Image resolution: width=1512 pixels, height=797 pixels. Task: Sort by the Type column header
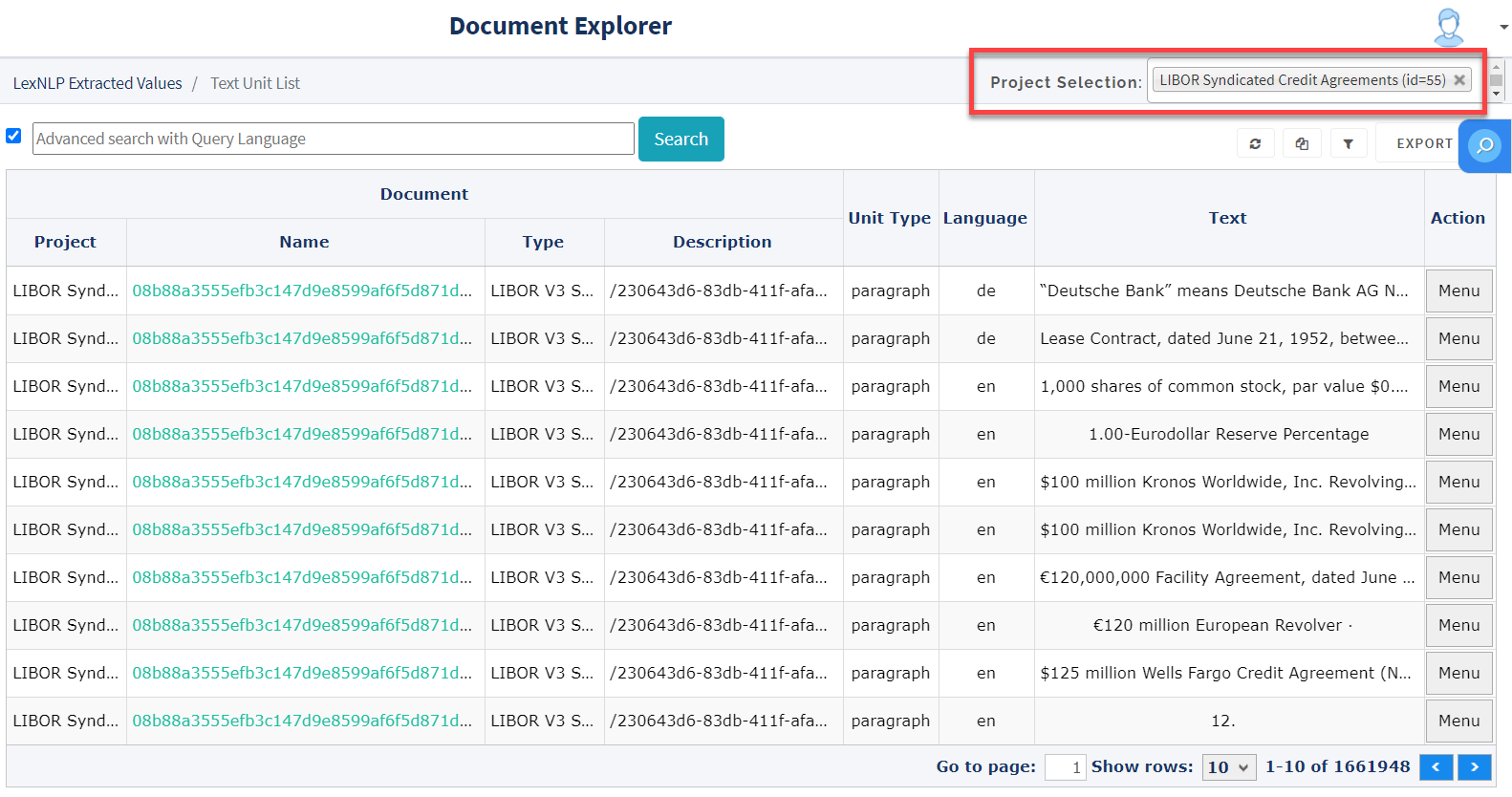click(544, 242)
